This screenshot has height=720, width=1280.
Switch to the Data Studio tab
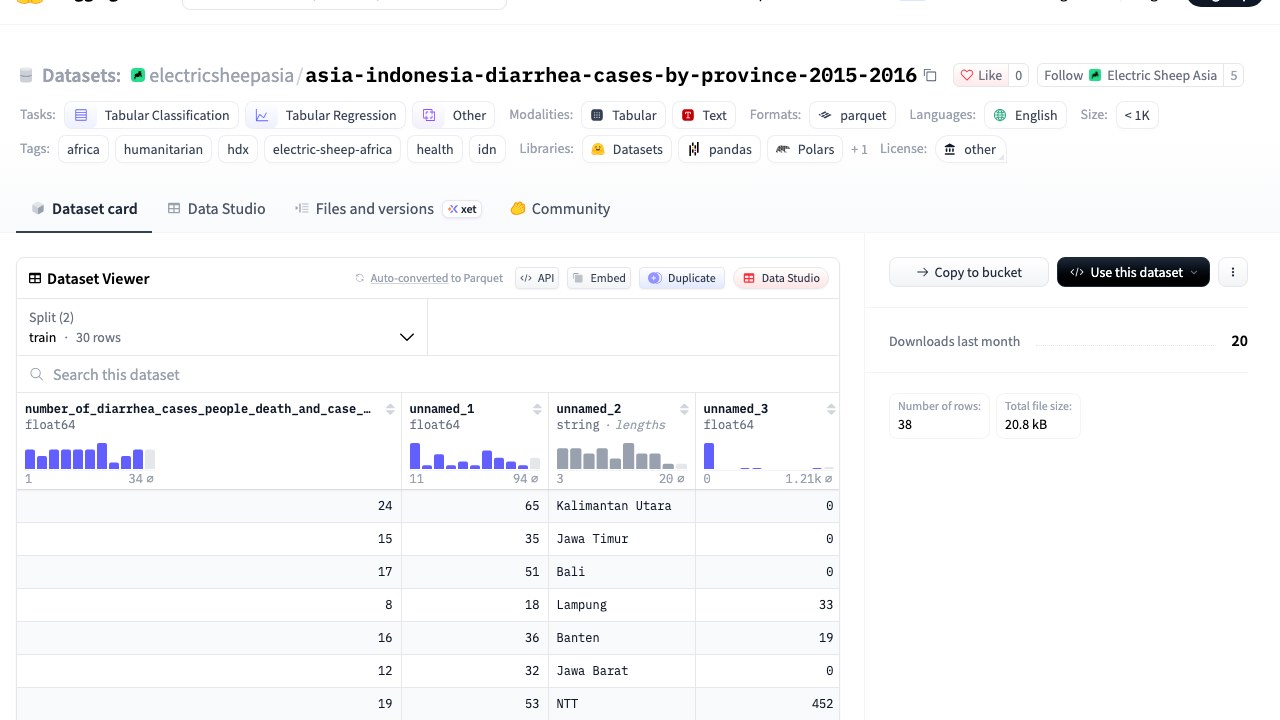point(216,208)
